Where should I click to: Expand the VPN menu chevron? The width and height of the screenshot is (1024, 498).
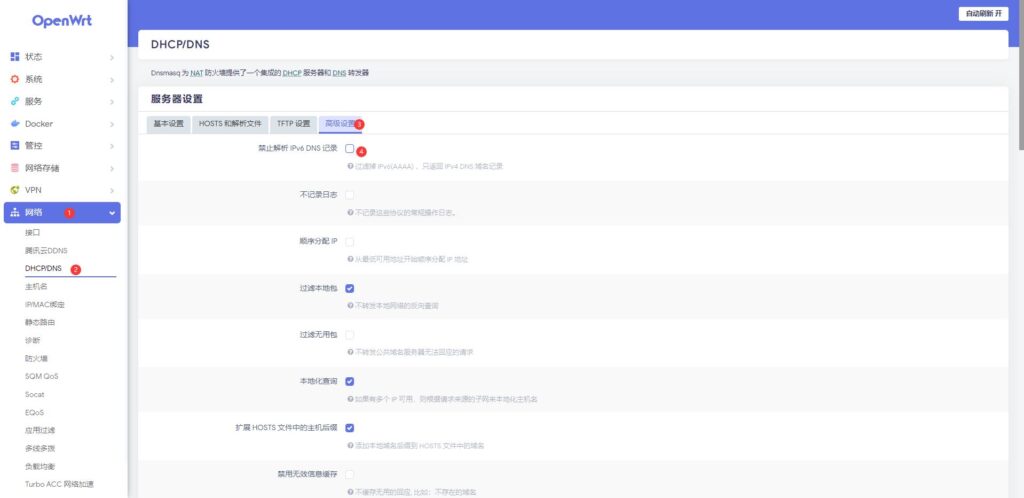112,191
